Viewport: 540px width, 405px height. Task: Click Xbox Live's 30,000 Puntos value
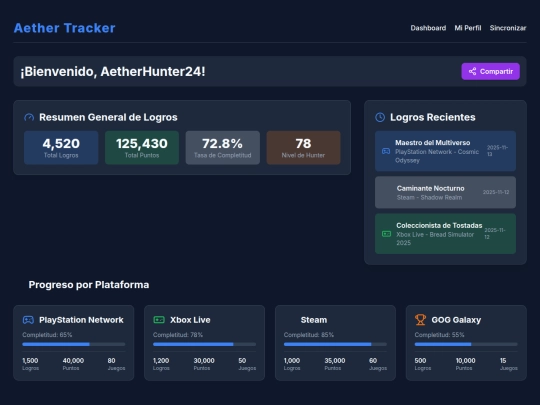coord(204,361)
